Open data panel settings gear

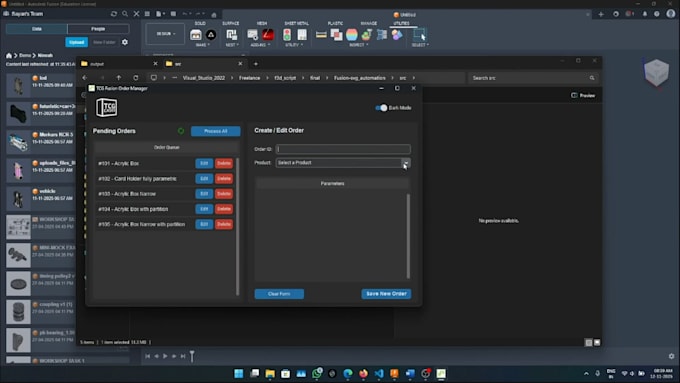coord(125,42)
